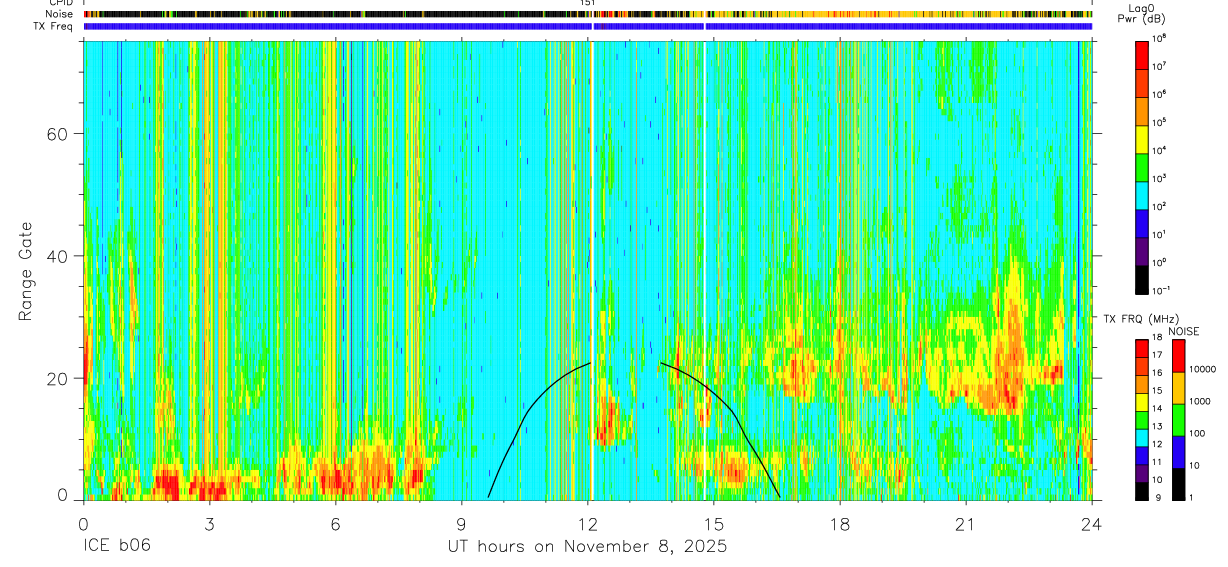The width and height of the screenshot is (1228, 567).
Task: Click the blue segment of the NOISE colorbar
Action: pyautogui.click(x=1177, y=451)
